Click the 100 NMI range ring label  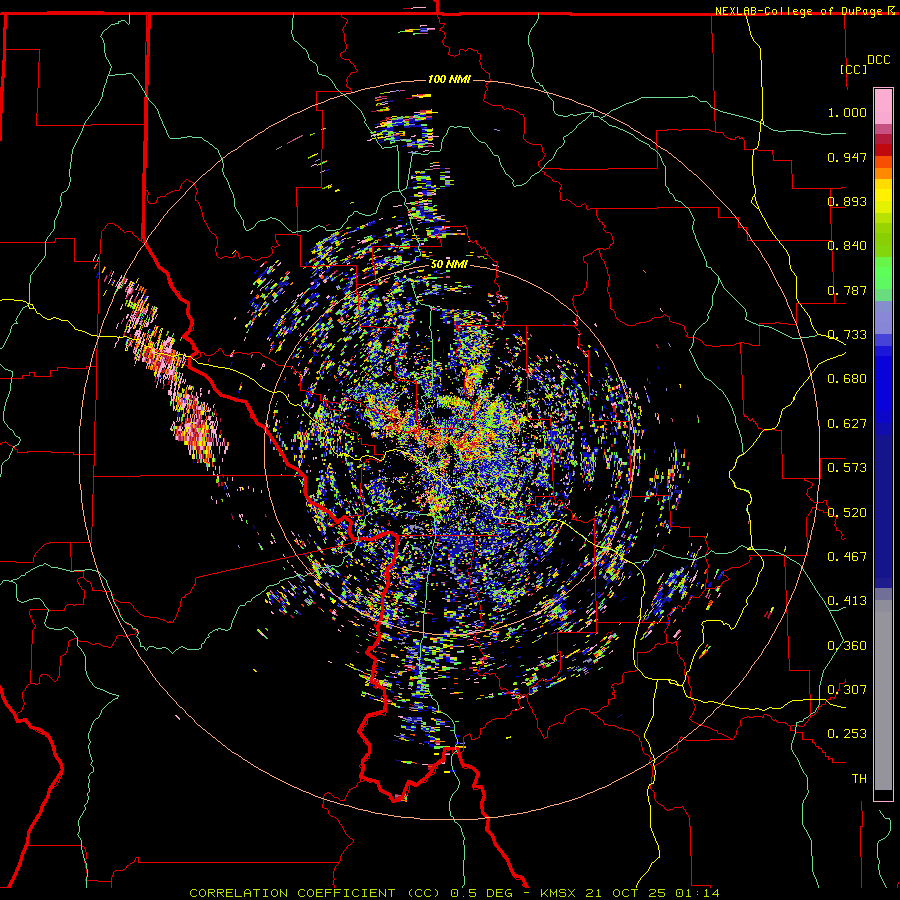[449, 79]
